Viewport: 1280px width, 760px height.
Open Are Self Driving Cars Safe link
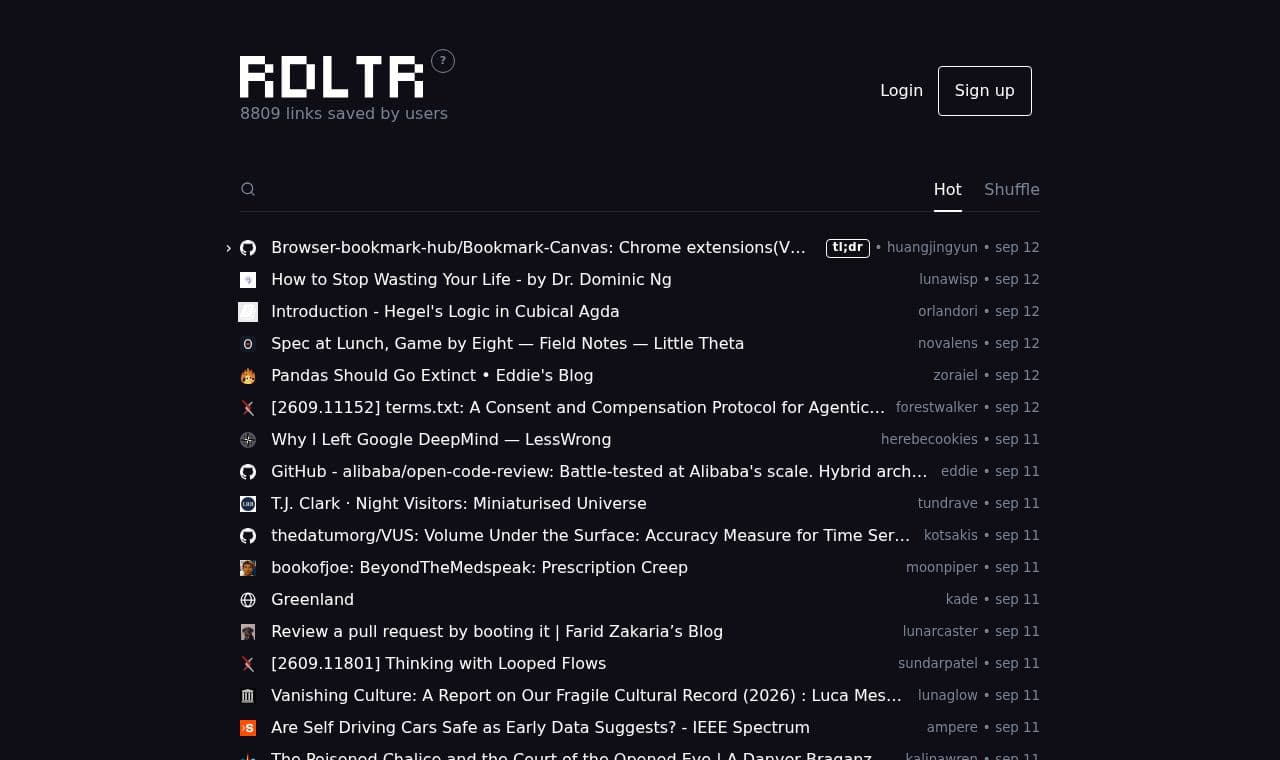(x=540, y=728)
